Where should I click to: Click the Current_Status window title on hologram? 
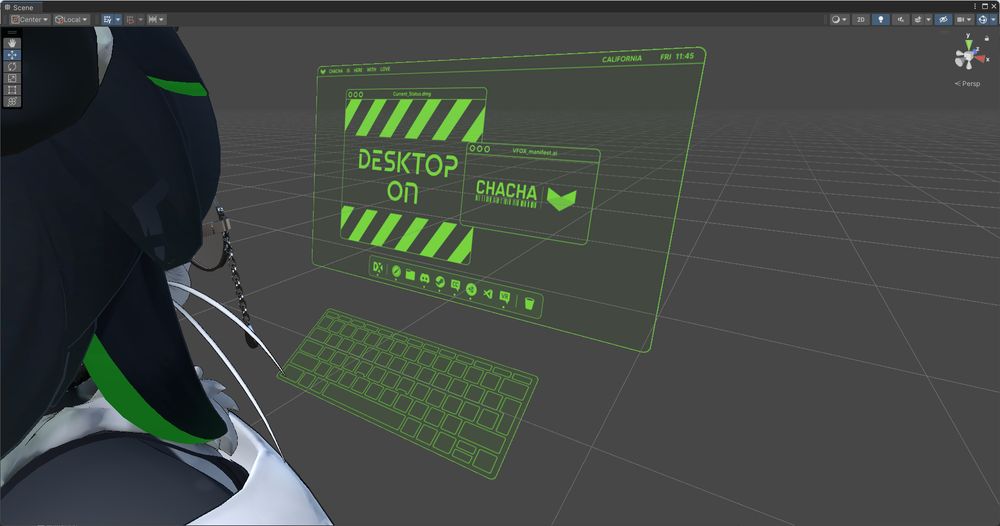(x=411, y=94)
